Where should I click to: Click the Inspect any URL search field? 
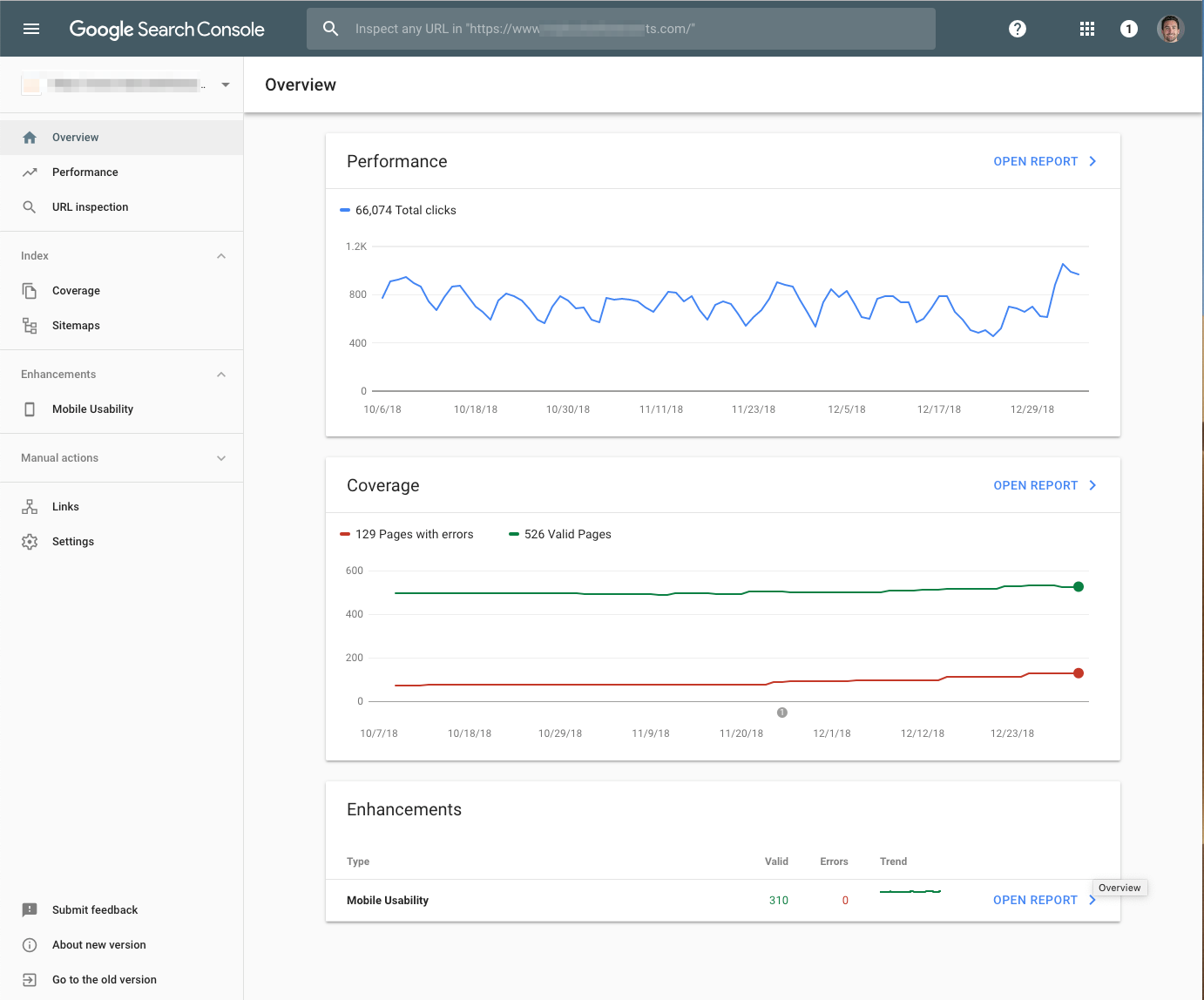pos(621,29)
